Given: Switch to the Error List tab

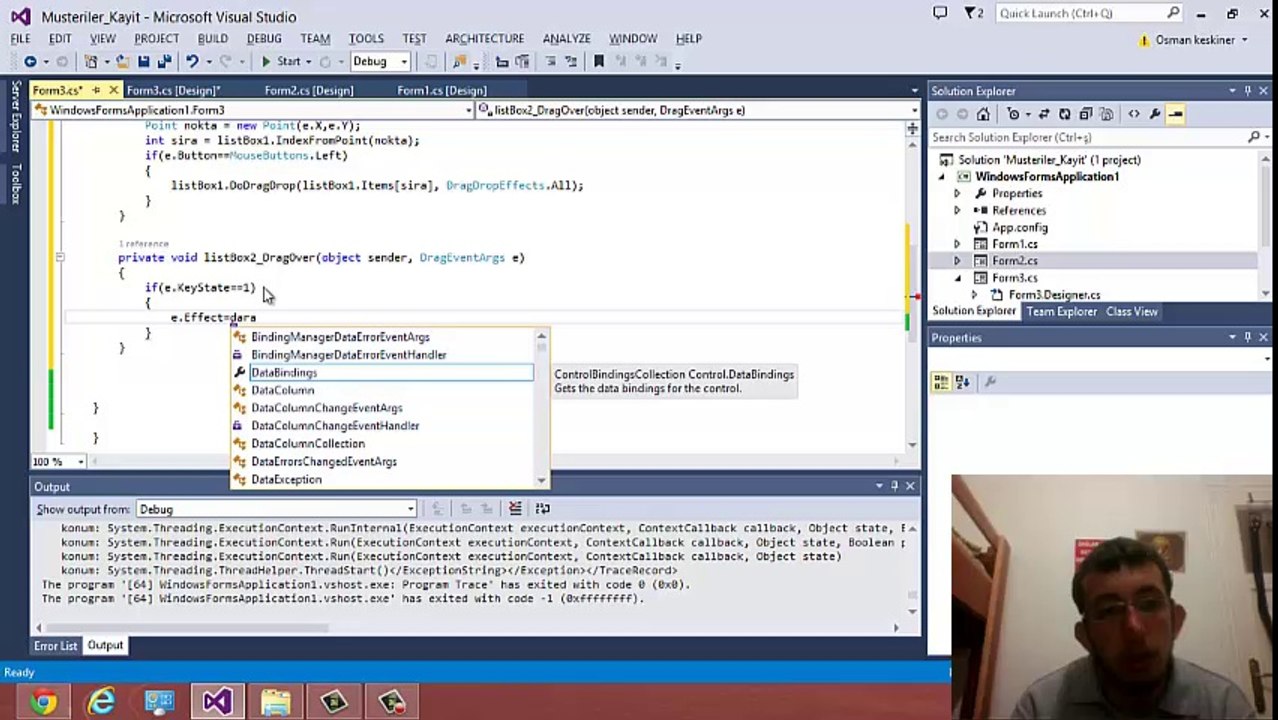Looking at the screenshot, I should 55,646.
